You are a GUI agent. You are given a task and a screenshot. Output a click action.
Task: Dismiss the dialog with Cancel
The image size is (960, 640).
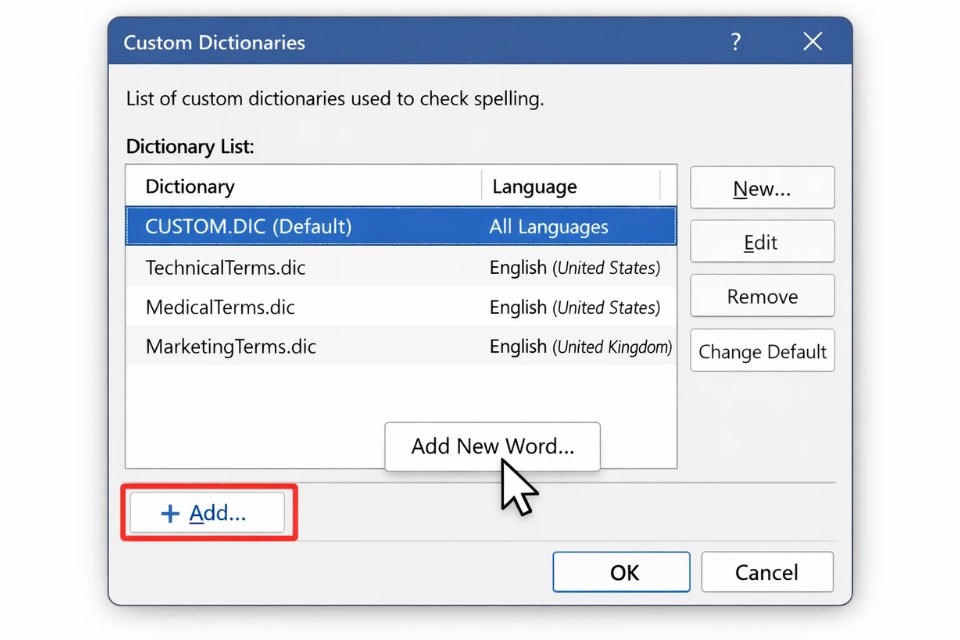(x=767, y=572)
